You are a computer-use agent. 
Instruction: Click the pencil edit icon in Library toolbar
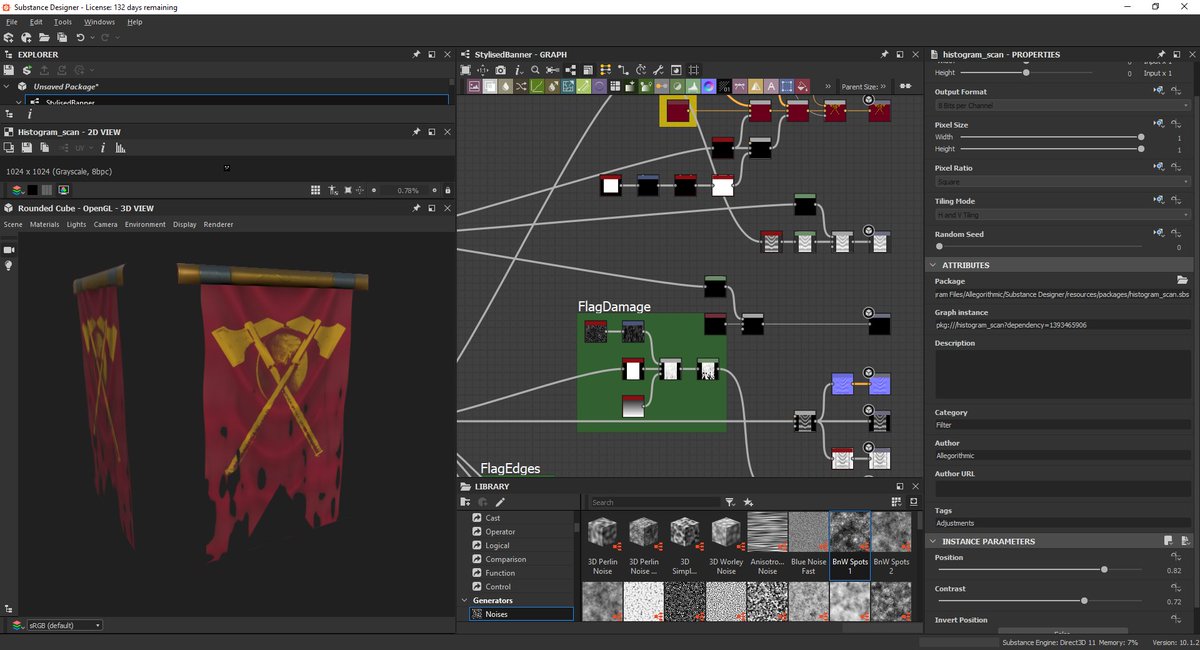tap(500, 502)
